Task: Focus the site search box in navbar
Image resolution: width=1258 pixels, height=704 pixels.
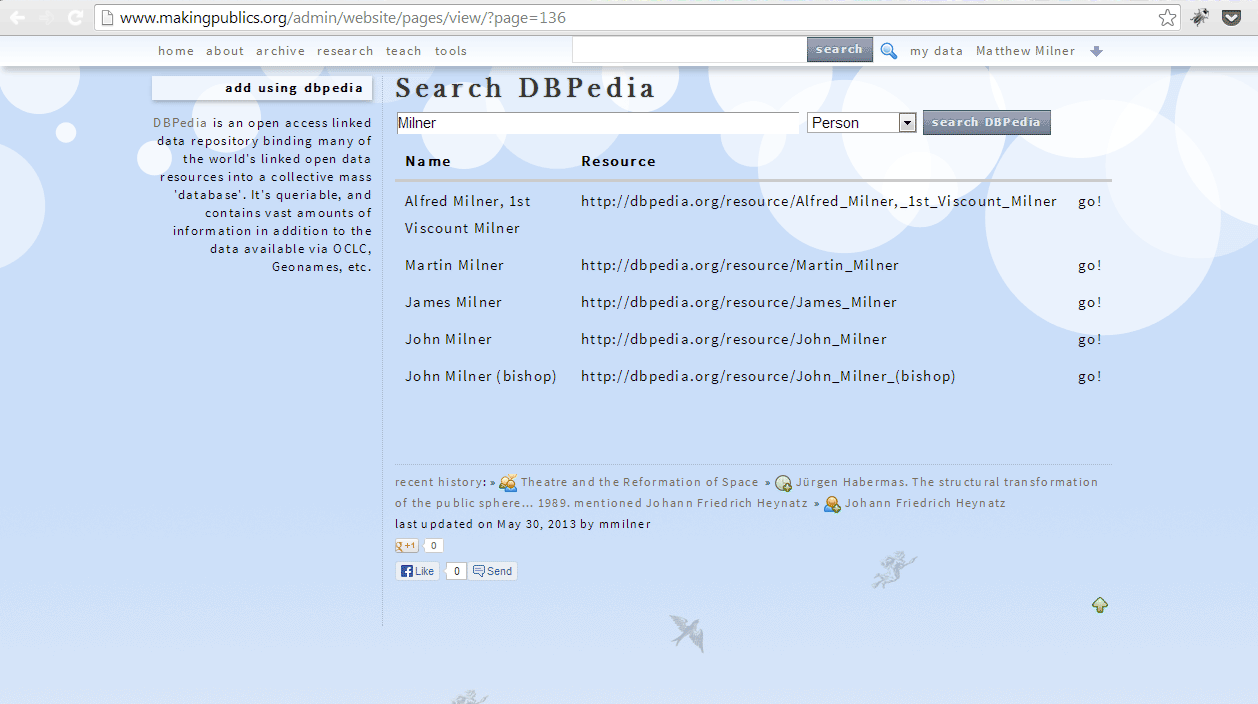Action: click(x=689, y=49)
